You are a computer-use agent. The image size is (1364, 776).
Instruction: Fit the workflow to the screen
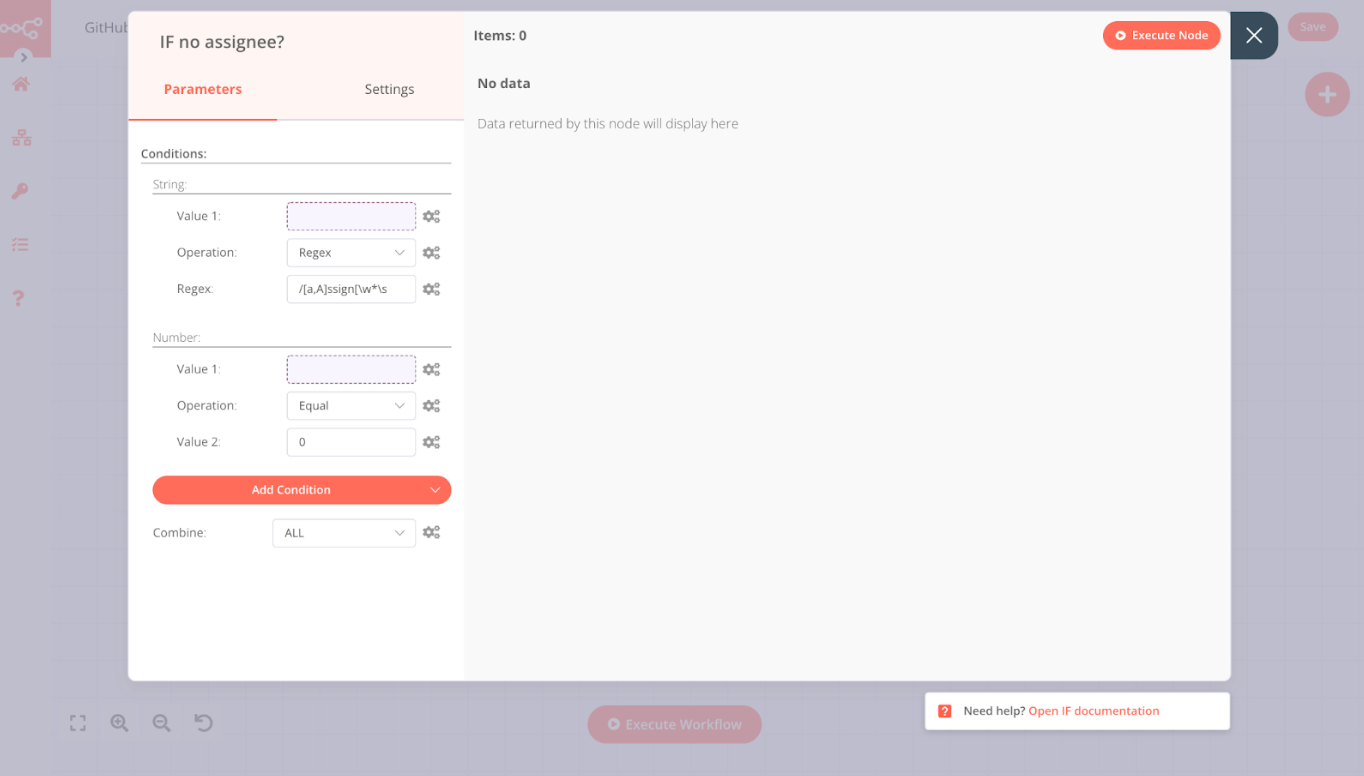click(77, 722)
